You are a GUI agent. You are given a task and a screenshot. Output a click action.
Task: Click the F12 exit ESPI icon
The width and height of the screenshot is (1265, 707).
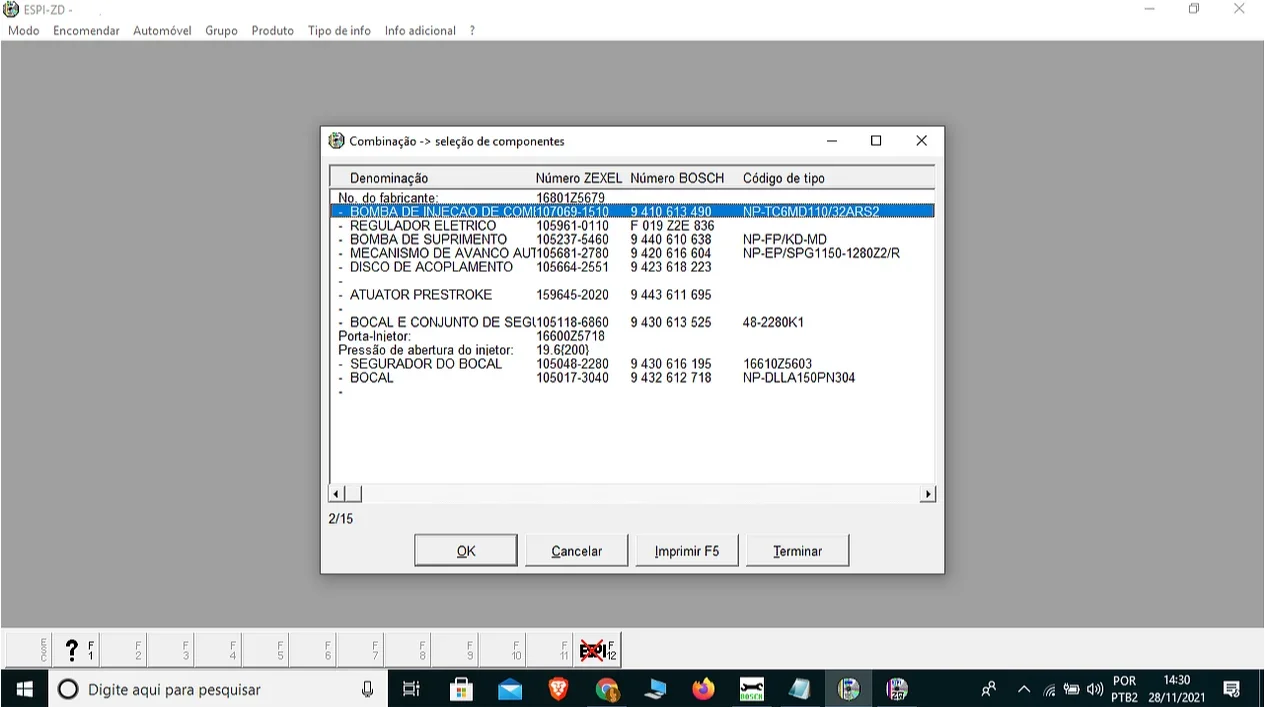(598, 650)
